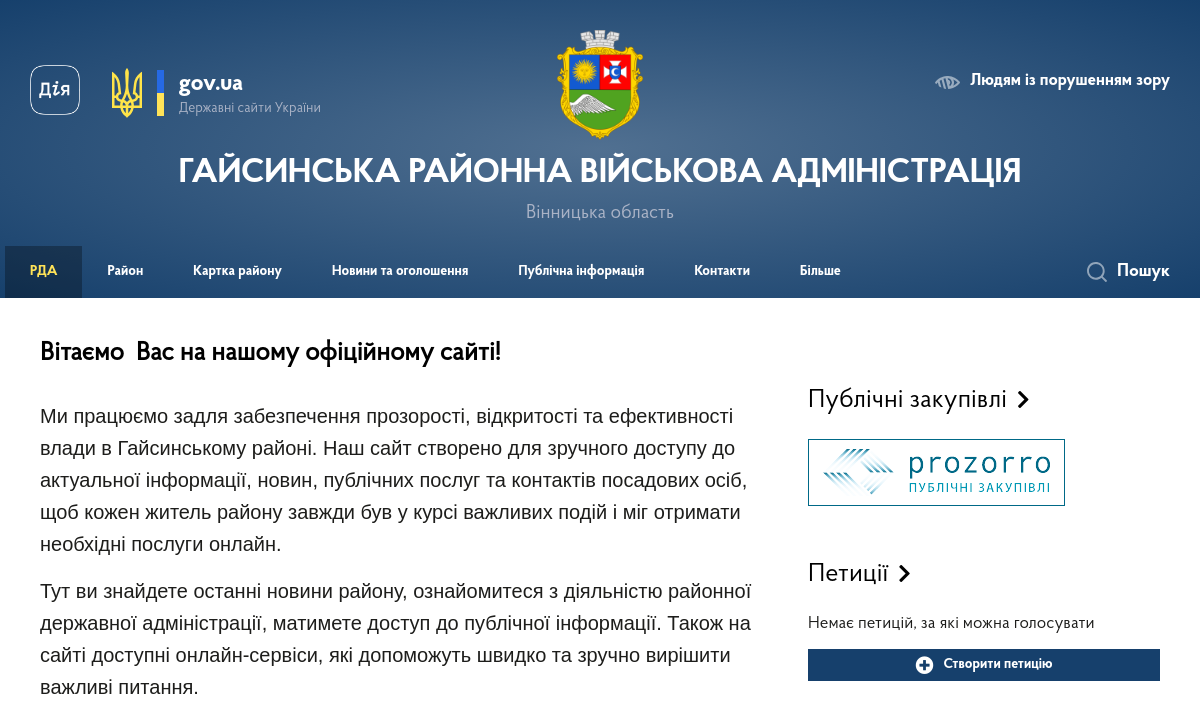Click the paragraph starting Тут ви знайдете

pyautogui.click(x=396, y=639)
